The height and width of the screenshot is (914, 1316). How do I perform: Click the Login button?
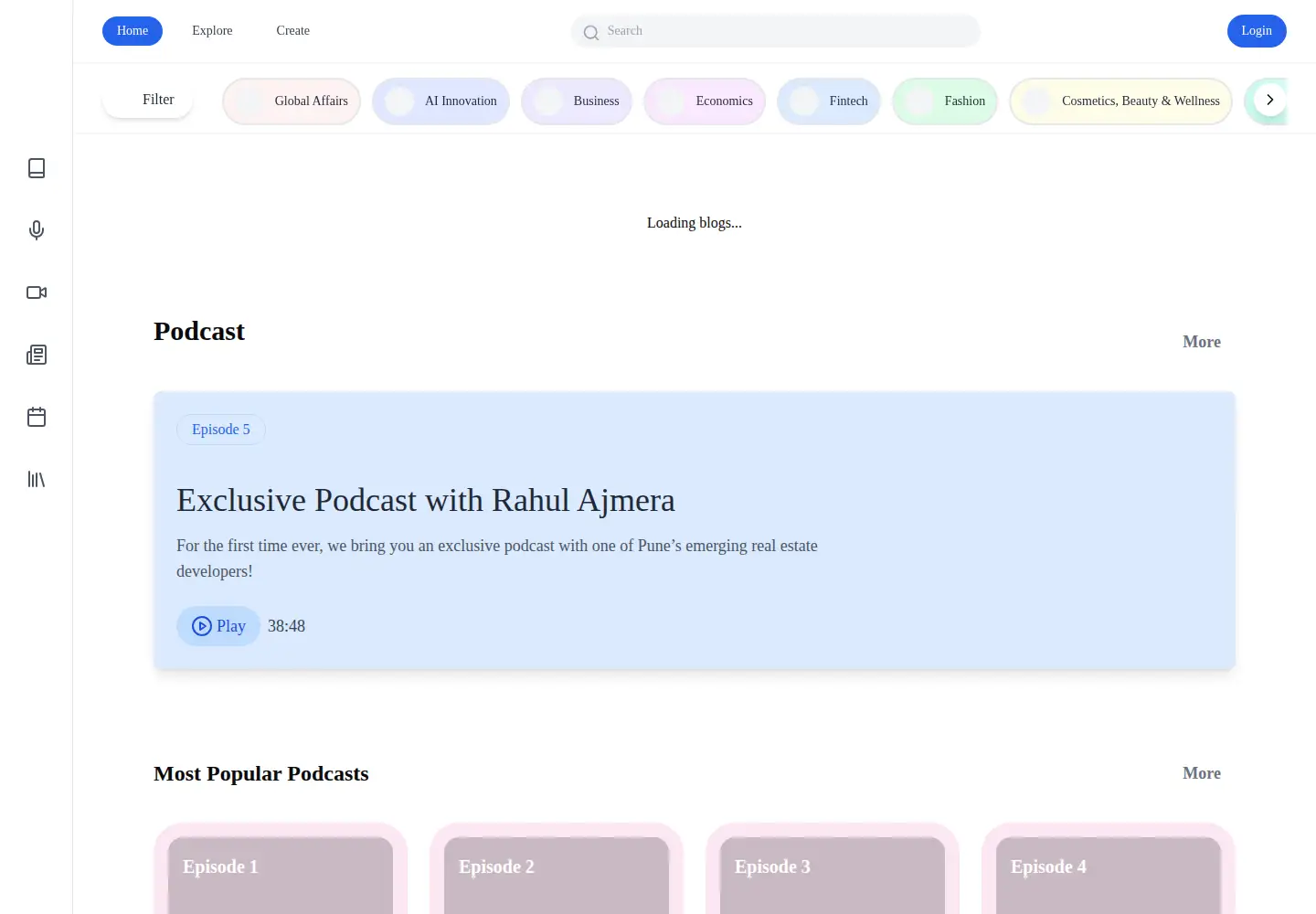[x=1257, y=31]
